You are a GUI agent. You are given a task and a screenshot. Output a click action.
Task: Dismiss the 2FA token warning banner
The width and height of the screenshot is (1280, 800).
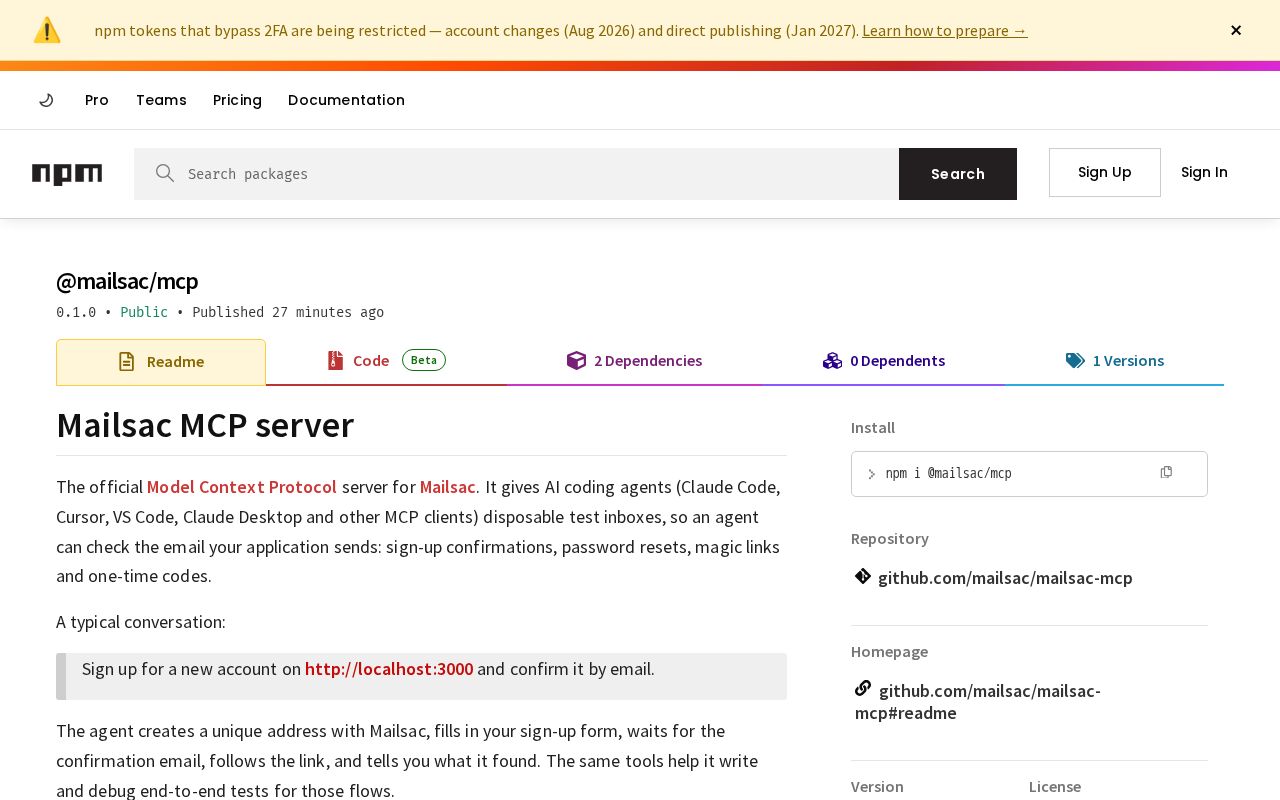point(1236,30)
